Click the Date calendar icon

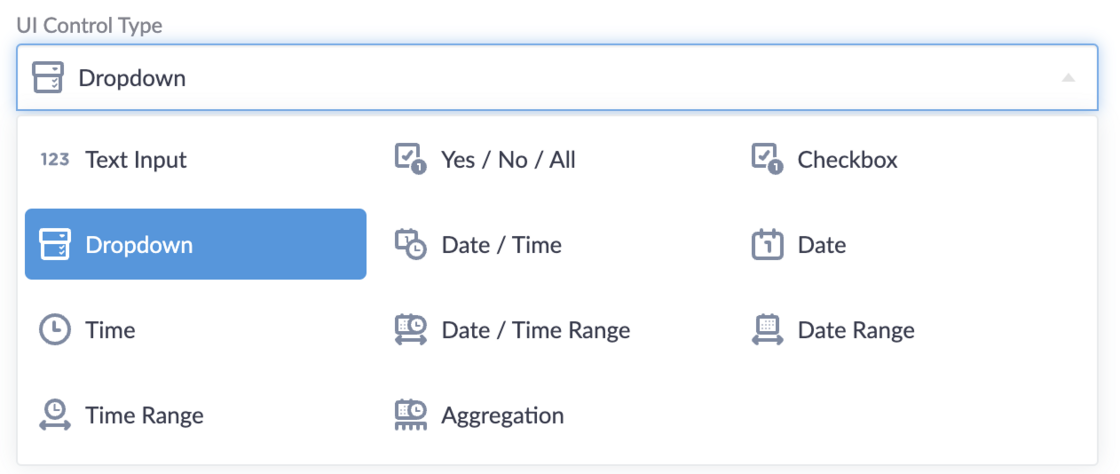[767, 245]
